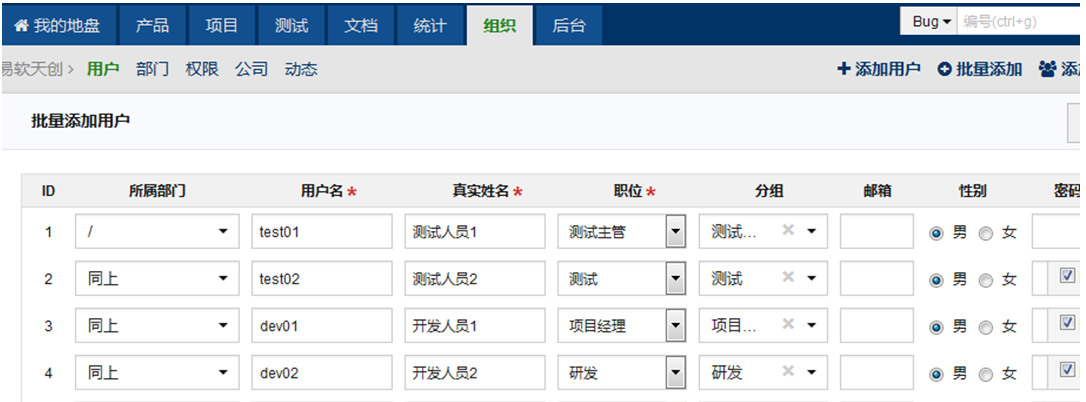The image size is (1086, 402).
Task: Open 所属部门 dropdown in row 2
Action: pos(157,279)
